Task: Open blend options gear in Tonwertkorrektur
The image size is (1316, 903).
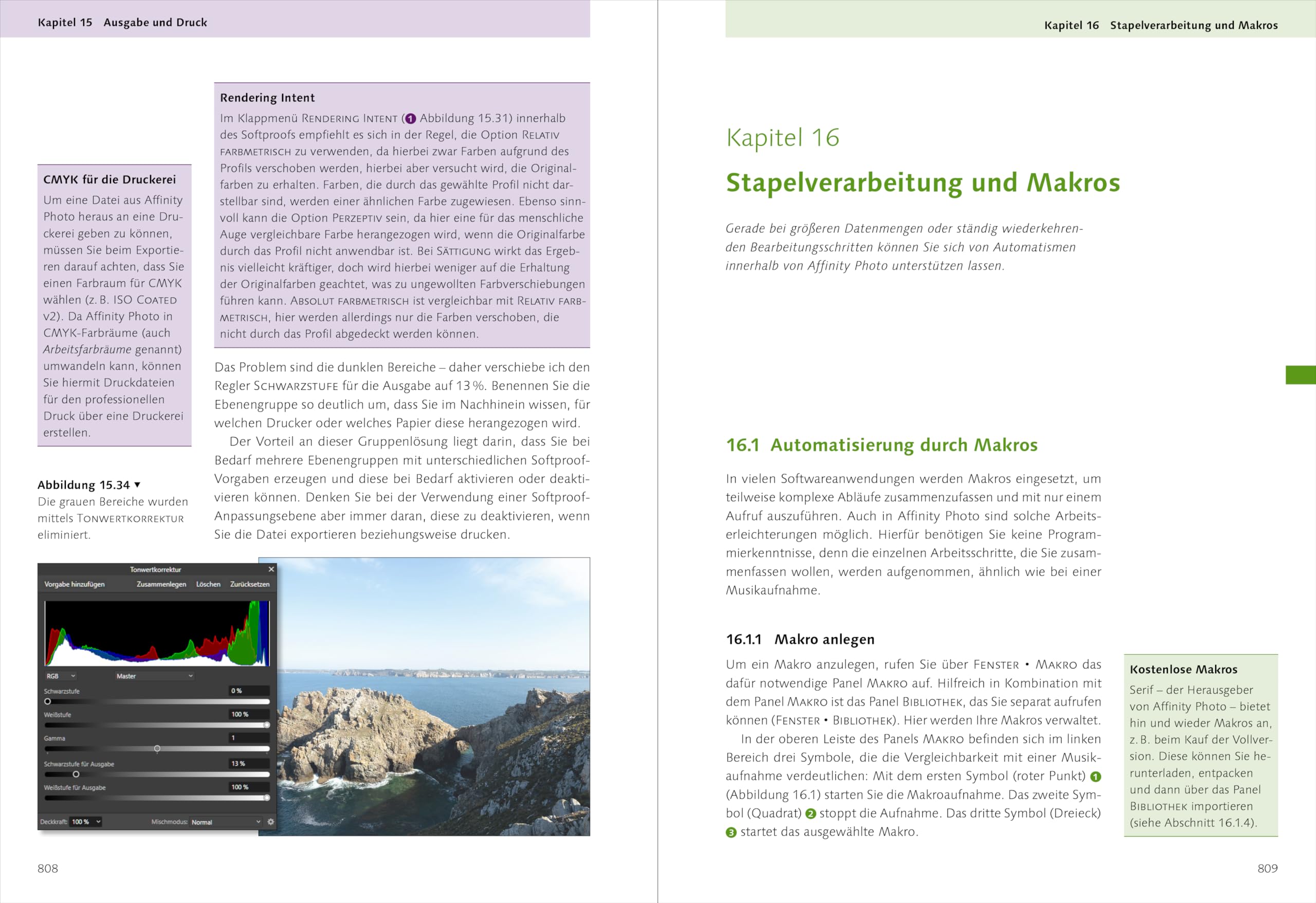Action: [x=271, y=821]
